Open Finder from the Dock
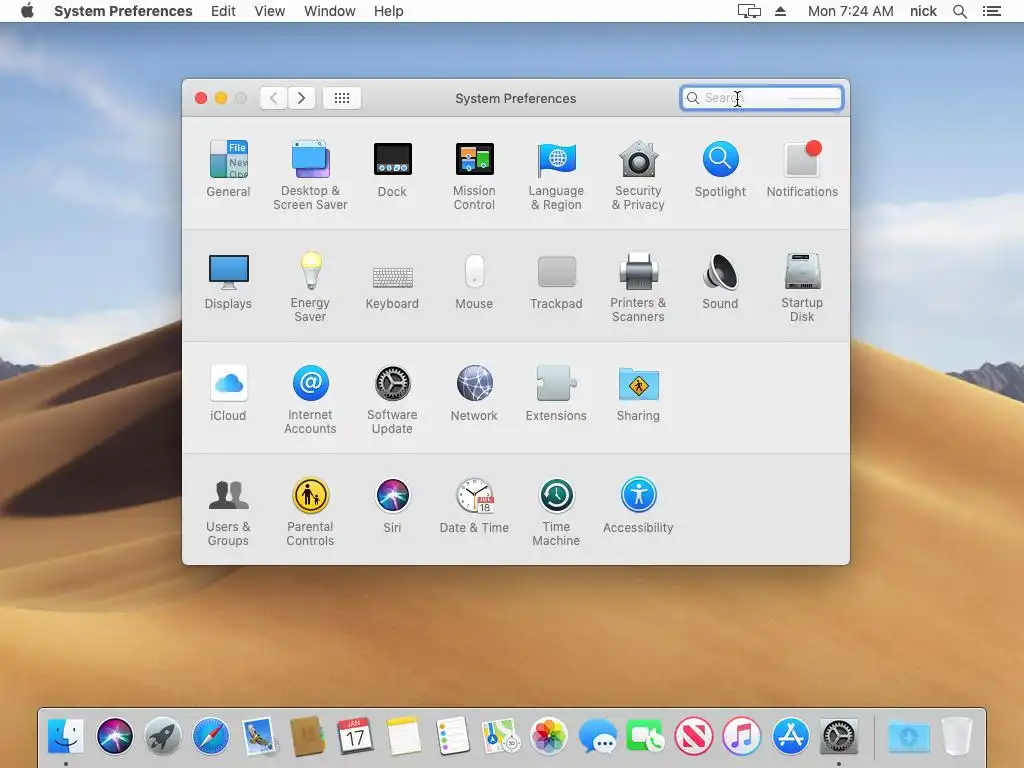This screenshot has height=768, width=1024. (66, 736)
